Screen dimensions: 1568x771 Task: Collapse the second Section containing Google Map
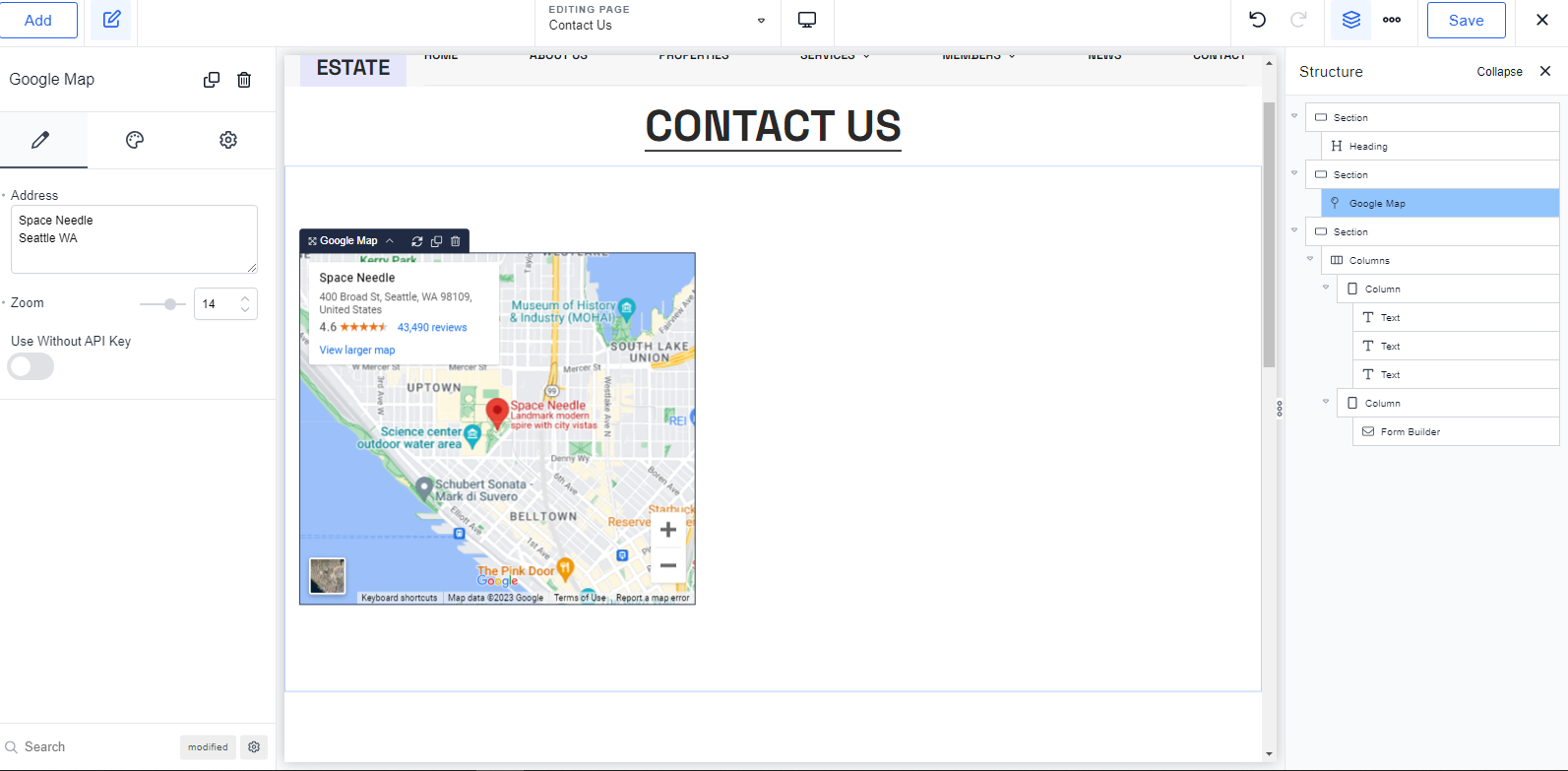(x=1294, y=173)
